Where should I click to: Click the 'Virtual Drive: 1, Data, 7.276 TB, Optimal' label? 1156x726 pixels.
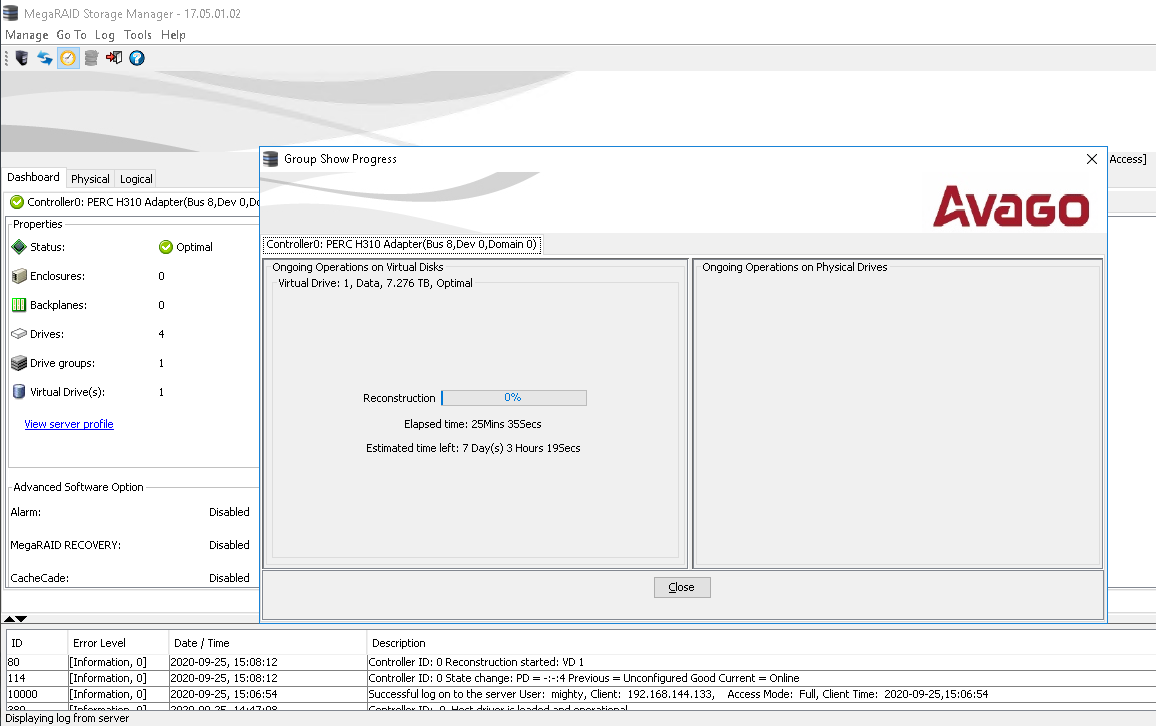[375, 283]
